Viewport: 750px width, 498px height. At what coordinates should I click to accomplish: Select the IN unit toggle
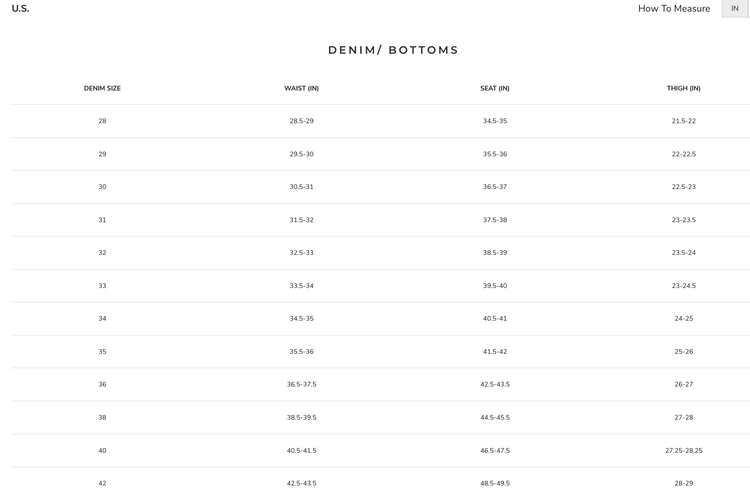[735, 9]
